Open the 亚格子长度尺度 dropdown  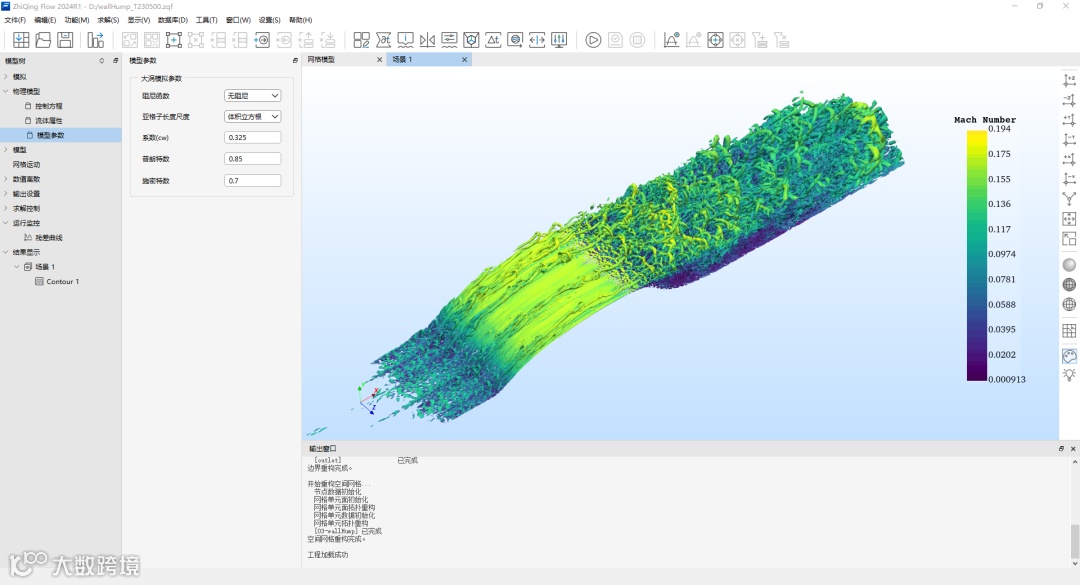coord(252,117)
